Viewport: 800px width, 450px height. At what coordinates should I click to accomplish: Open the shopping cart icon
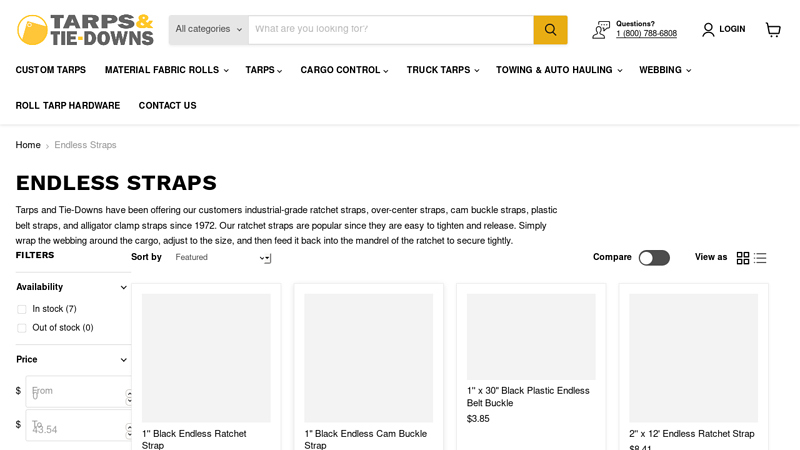coord(773,30)
